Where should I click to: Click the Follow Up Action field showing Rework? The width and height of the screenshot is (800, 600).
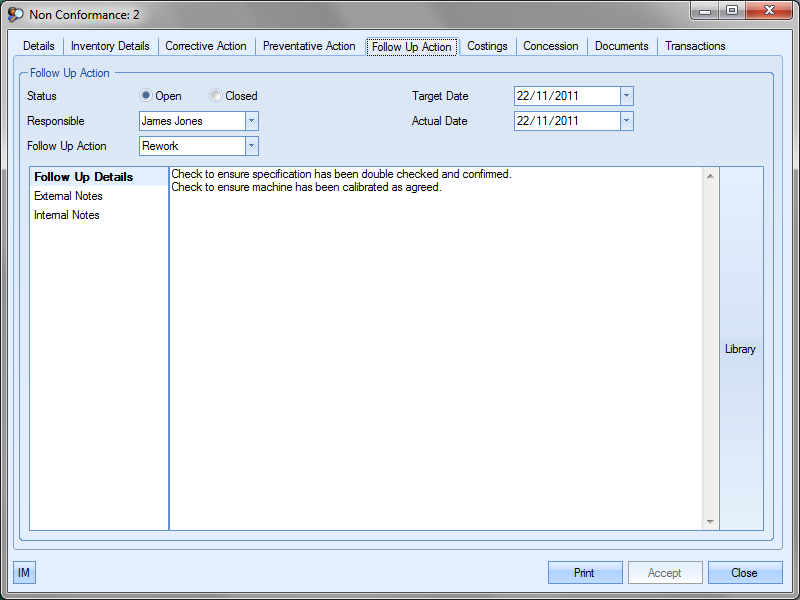[x=192, y=146]
